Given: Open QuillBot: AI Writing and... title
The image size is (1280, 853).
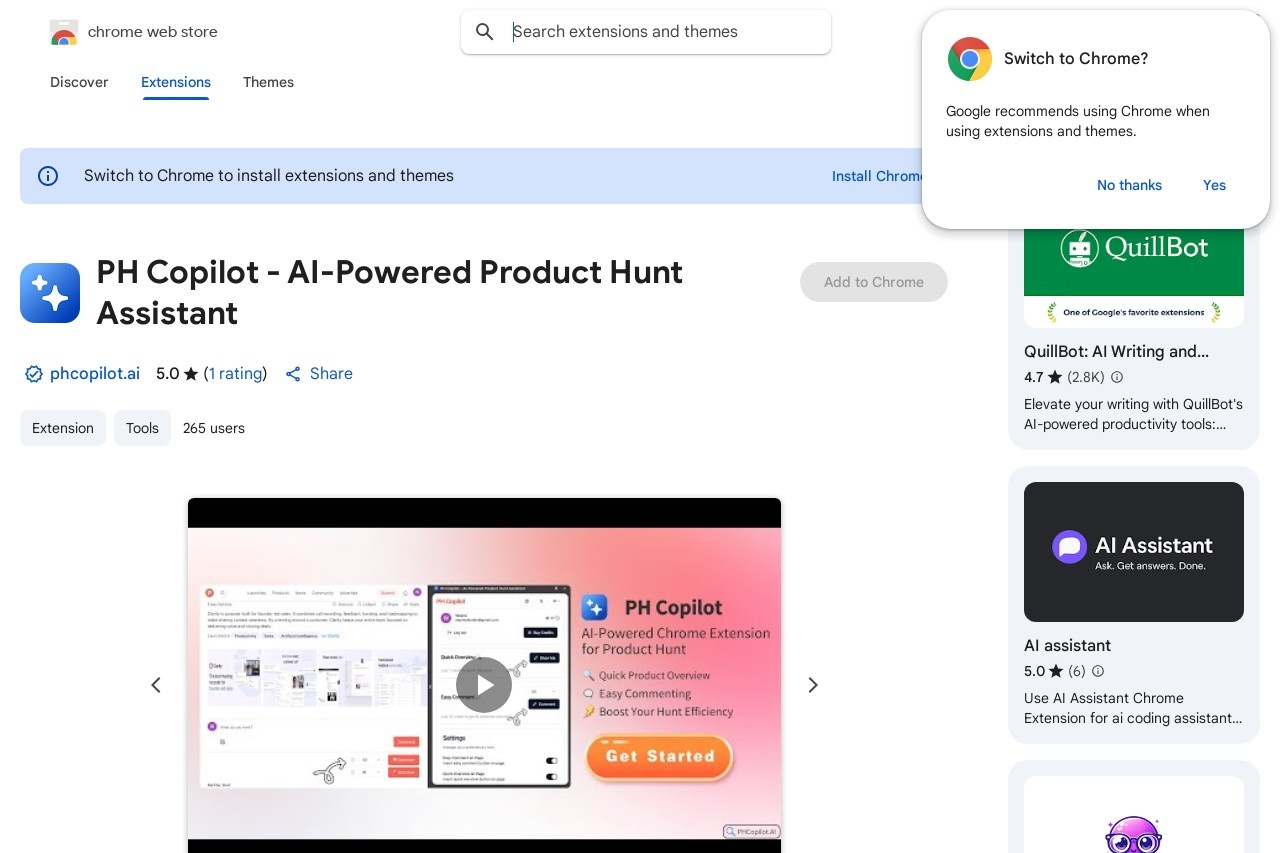Looking at the screenshot, I should [x=1116, y=352].
